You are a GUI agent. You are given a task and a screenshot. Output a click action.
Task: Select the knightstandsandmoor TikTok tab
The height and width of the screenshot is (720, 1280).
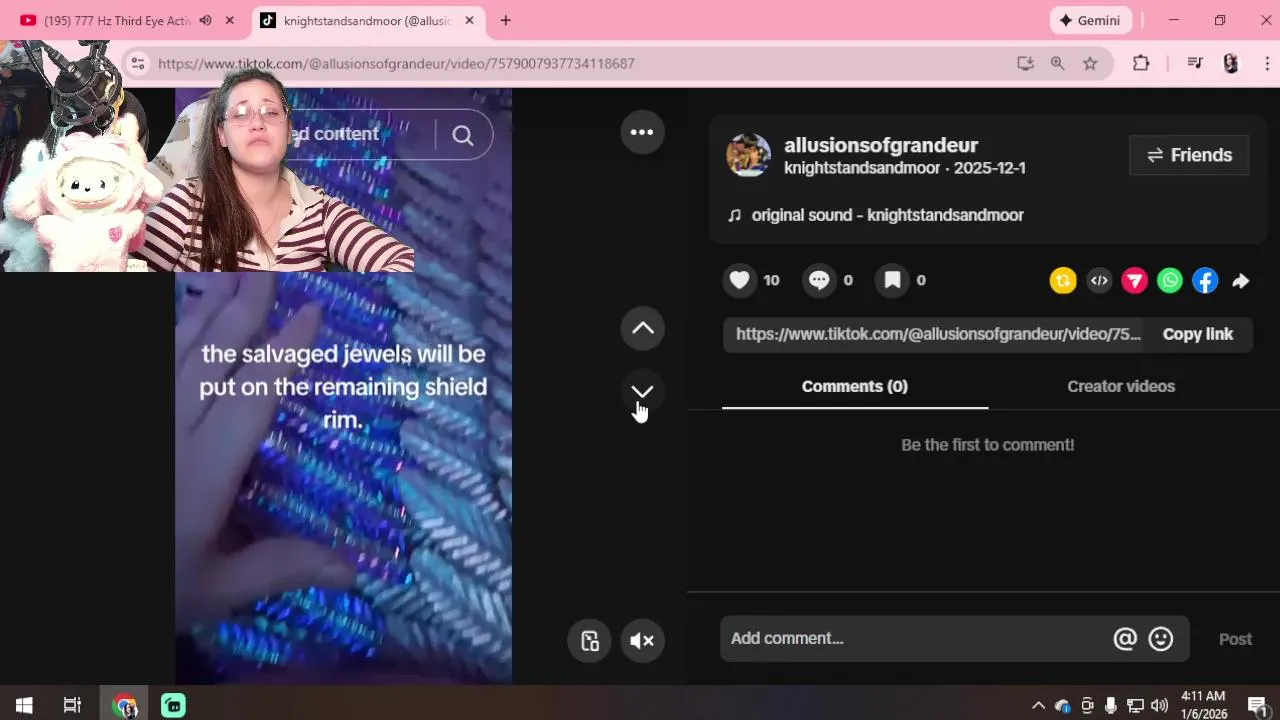(366, 20)
